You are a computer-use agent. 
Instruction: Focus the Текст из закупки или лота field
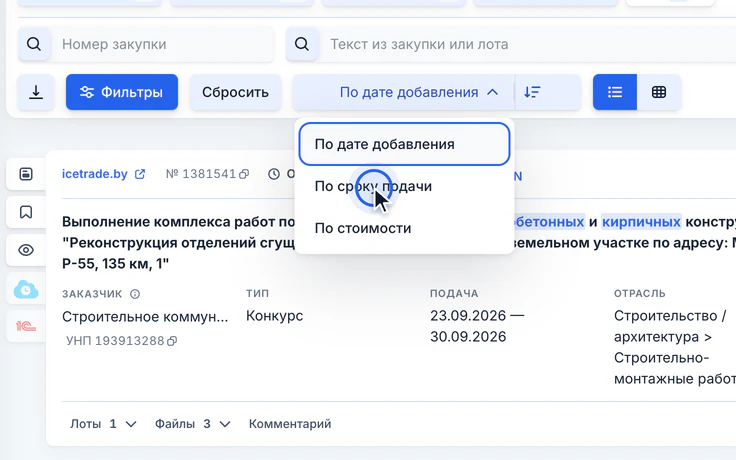click(527, 44)
